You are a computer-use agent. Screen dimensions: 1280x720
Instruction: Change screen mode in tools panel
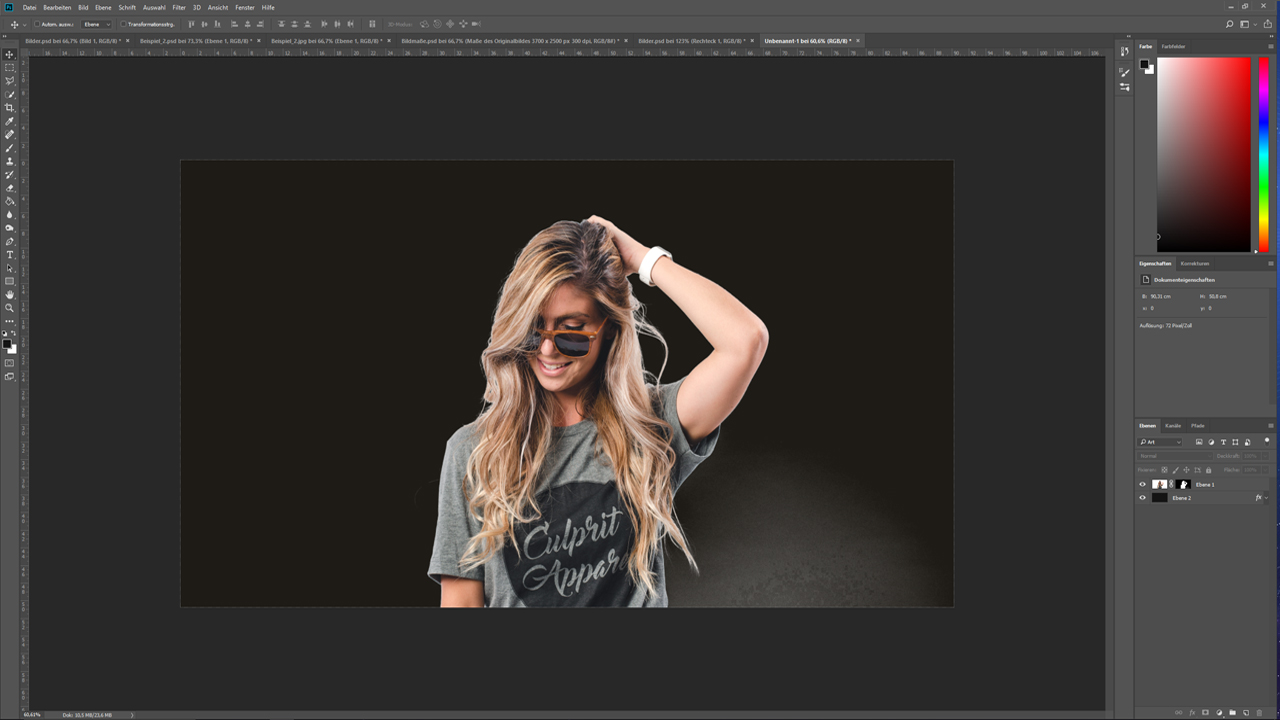pyautogui.click(x=10, y=377)
